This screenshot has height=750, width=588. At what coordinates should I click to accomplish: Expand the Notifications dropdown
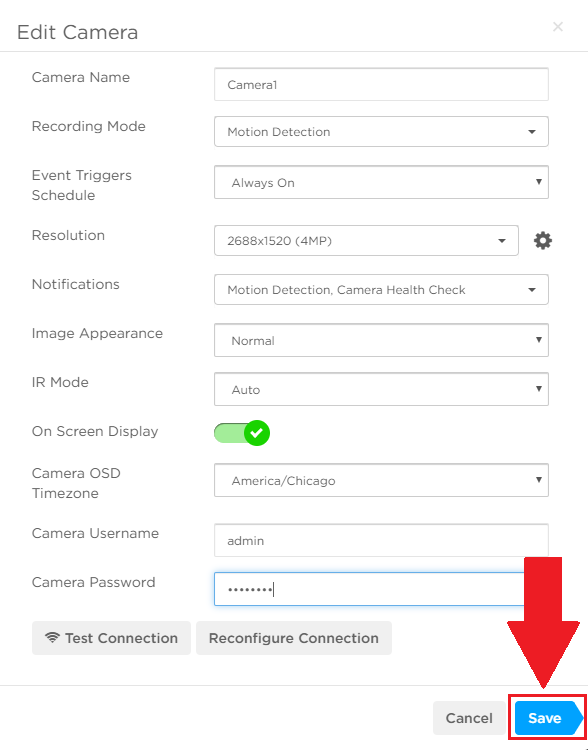pos(381,289)
